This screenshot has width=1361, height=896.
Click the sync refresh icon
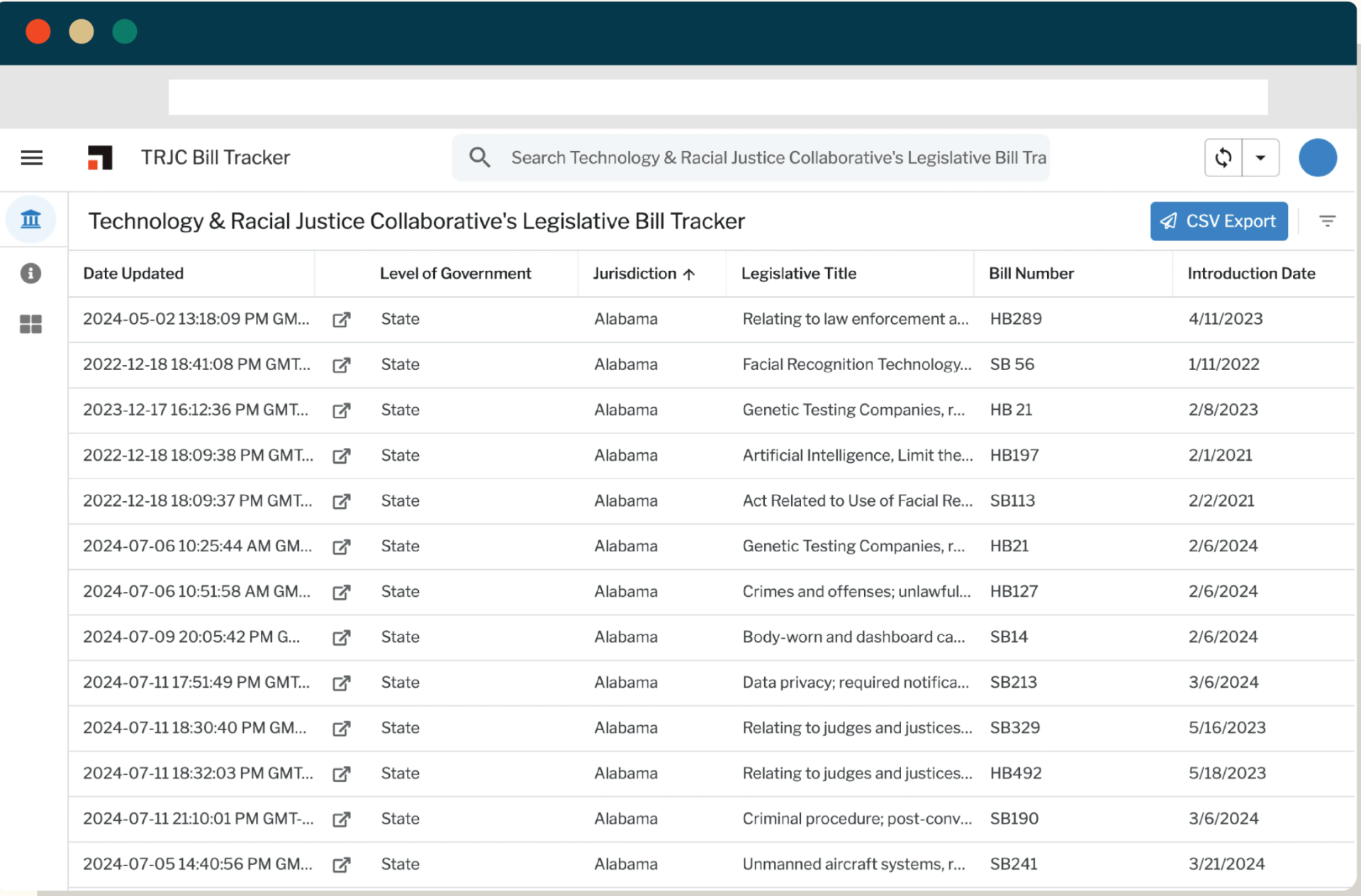pos(1223,157)
